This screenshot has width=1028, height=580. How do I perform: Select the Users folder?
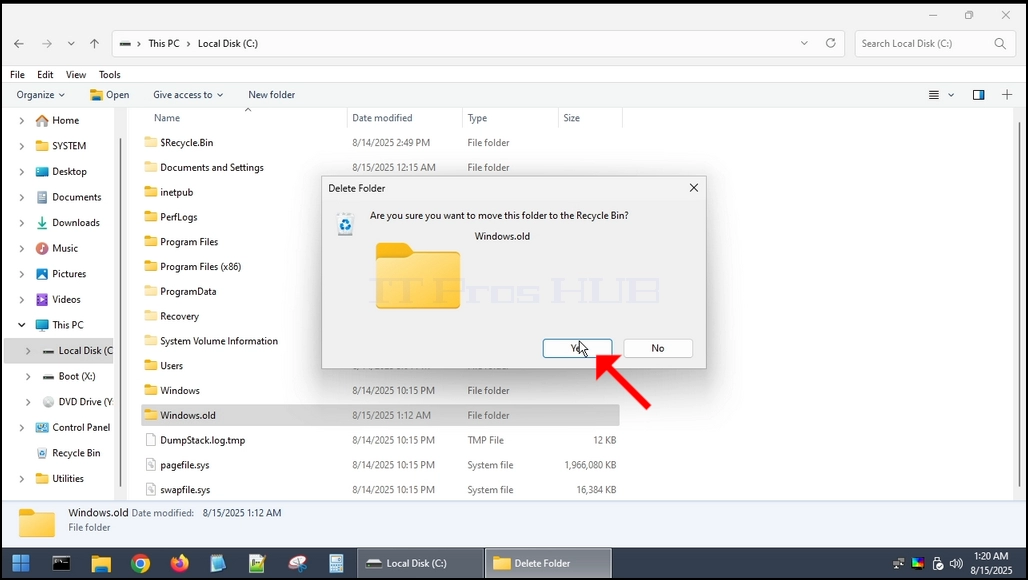pos(163,366)
